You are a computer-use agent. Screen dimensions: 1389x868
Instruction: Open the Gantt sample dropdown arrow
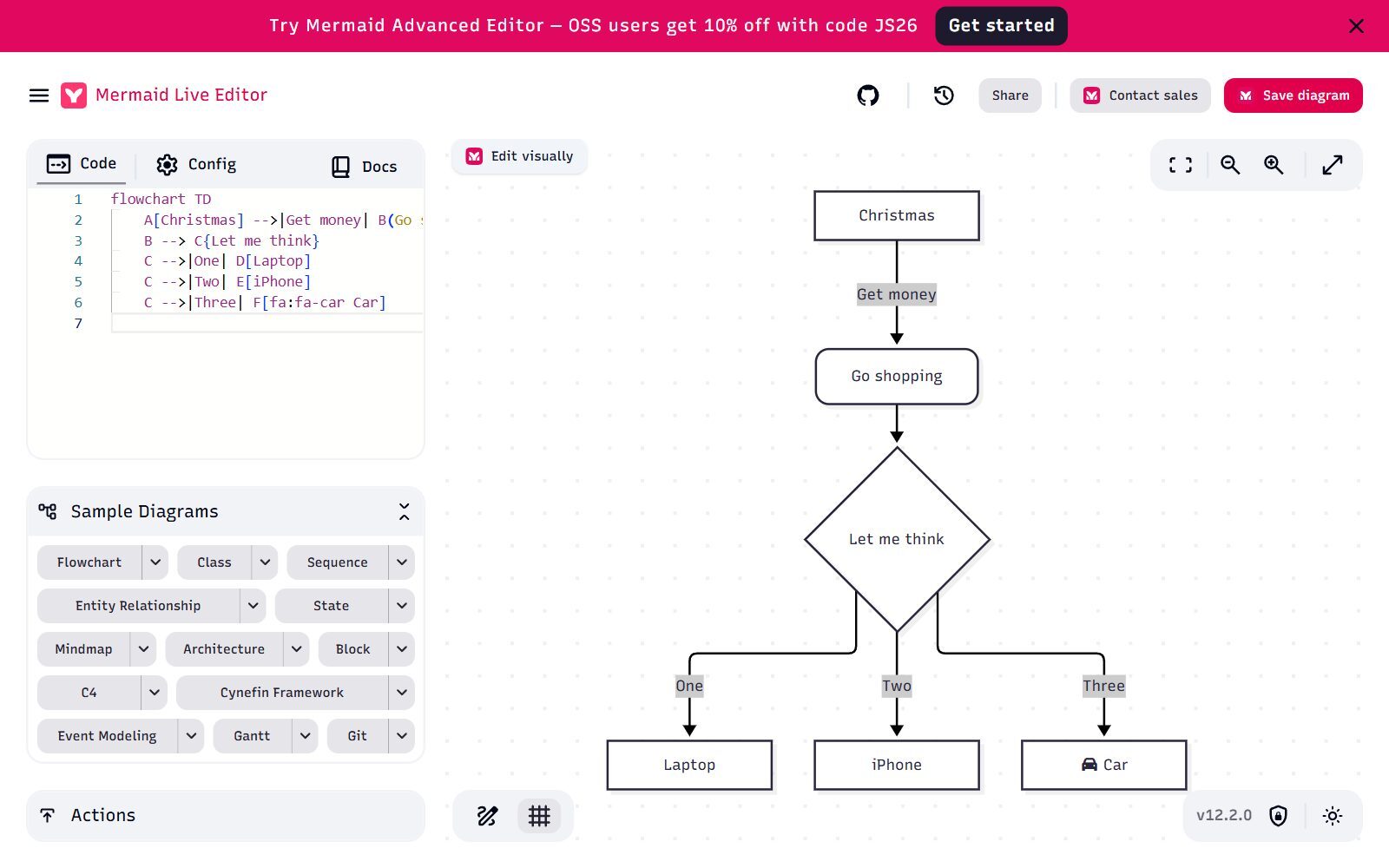point(305,736)
